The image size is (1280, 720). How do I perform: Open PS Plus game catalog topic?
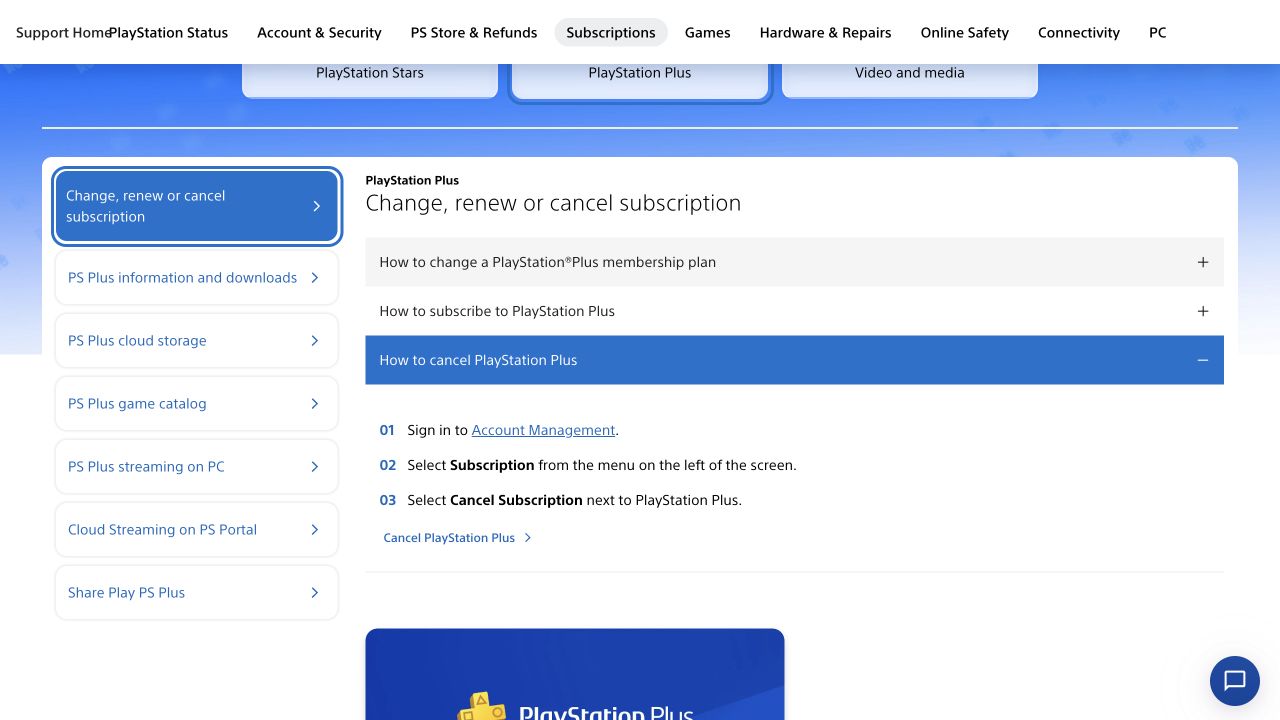197,404
